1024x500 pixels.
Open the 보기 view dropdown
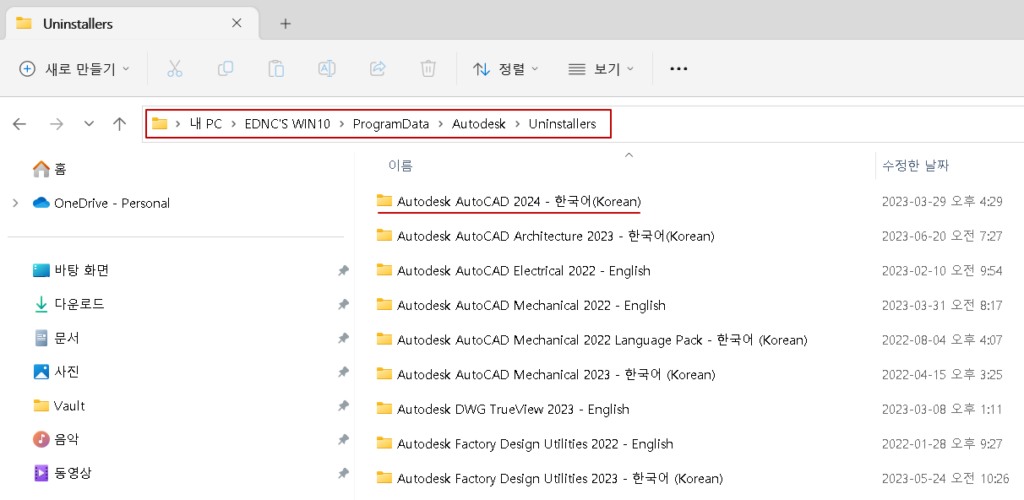(x=601, y=69)
